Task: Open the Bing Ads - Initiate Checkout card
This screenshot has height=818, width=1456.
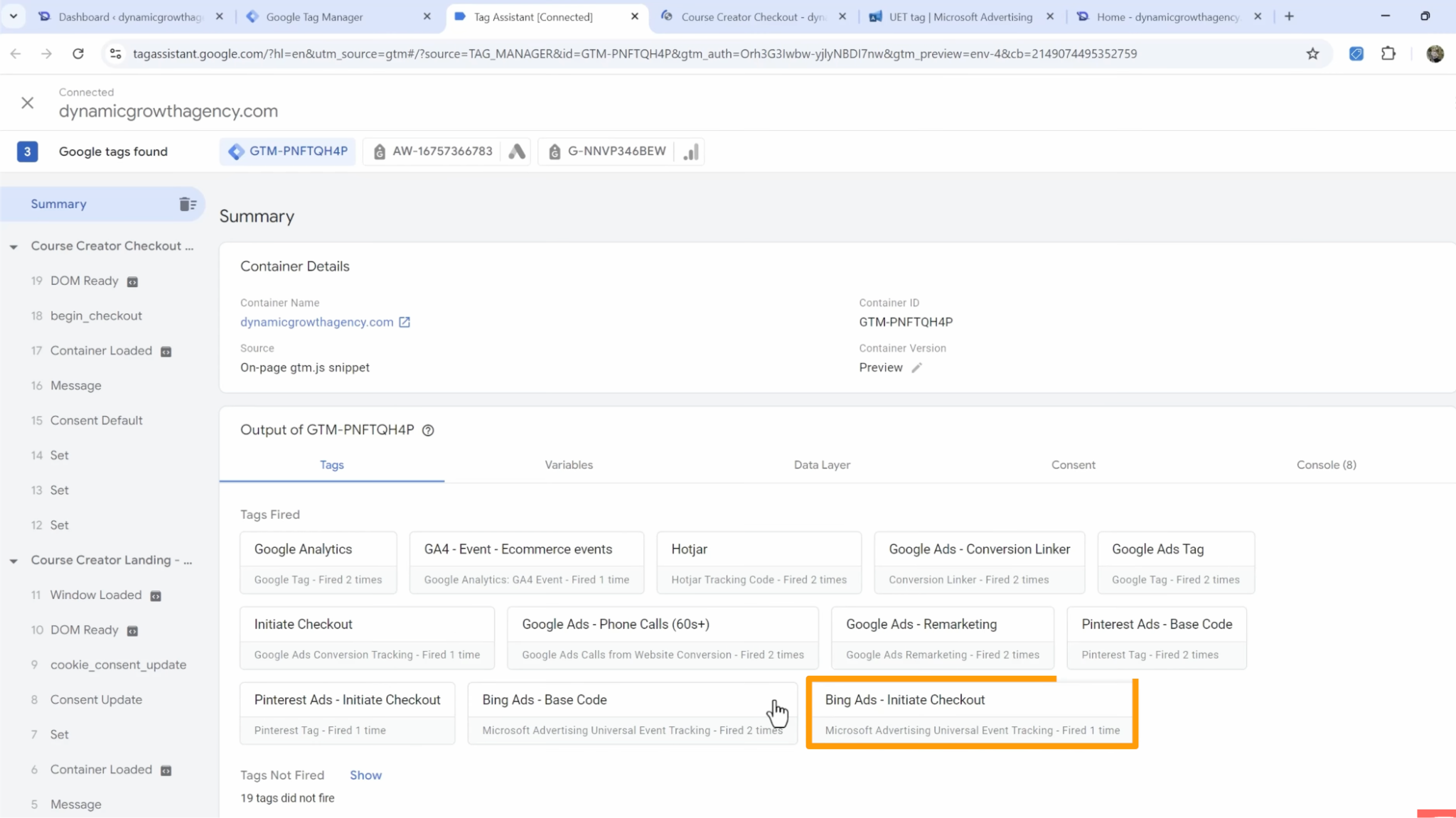Action: (x=972, y=714)
